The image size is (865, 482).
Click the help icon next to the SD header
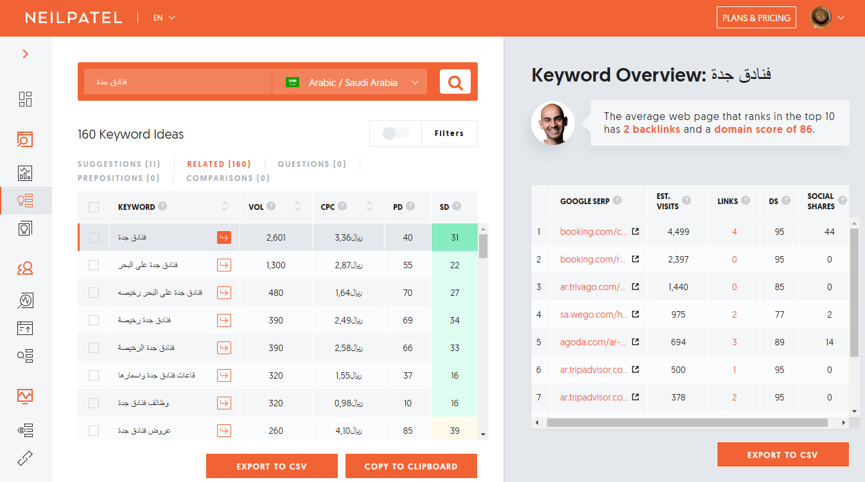[x=457, y=206]
